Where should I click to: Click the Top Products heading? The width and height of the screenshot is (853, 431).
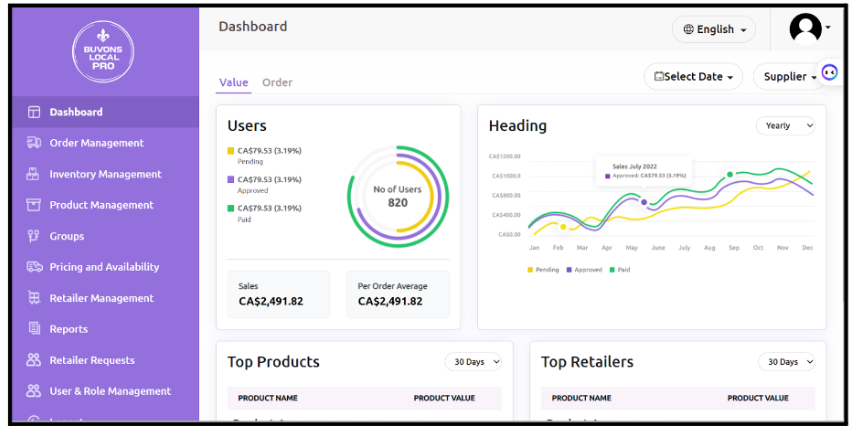pos(273,362)
